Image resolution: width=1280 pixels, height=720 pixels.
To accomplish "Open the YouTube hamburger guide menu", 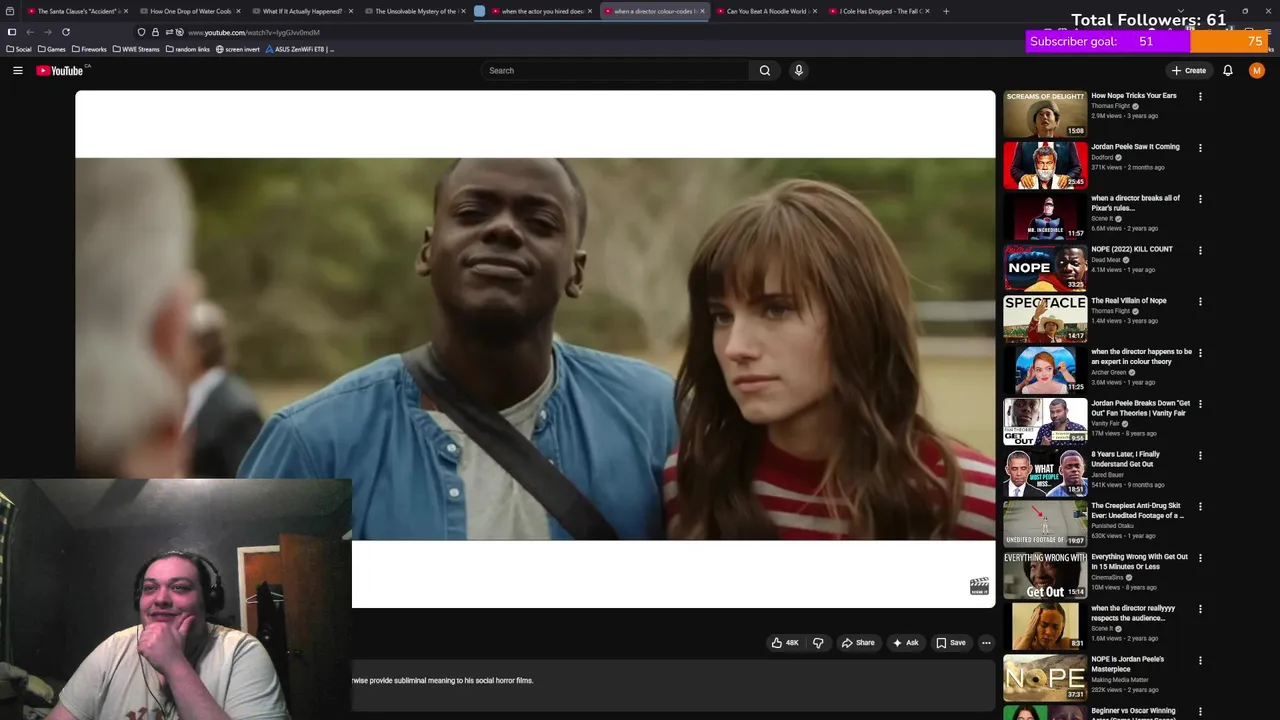I will (17, 70).
